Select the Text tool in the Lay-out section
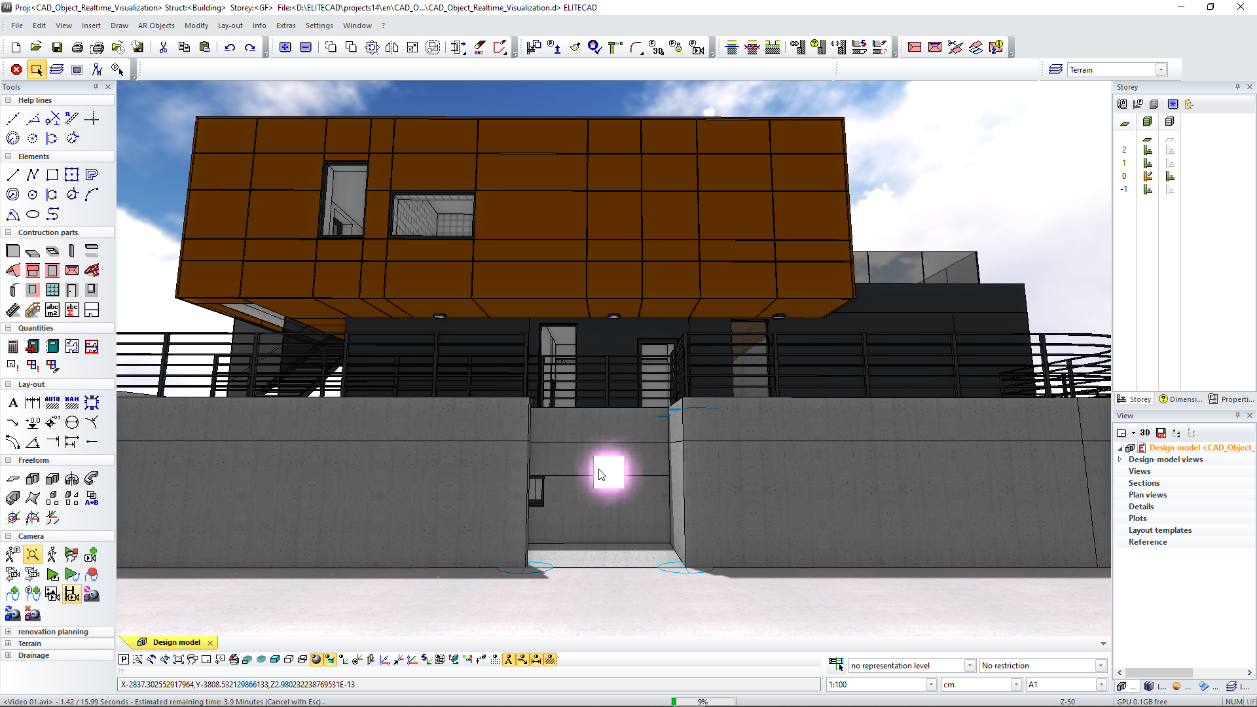1257x707 pixels. click(x=12, y=402)
